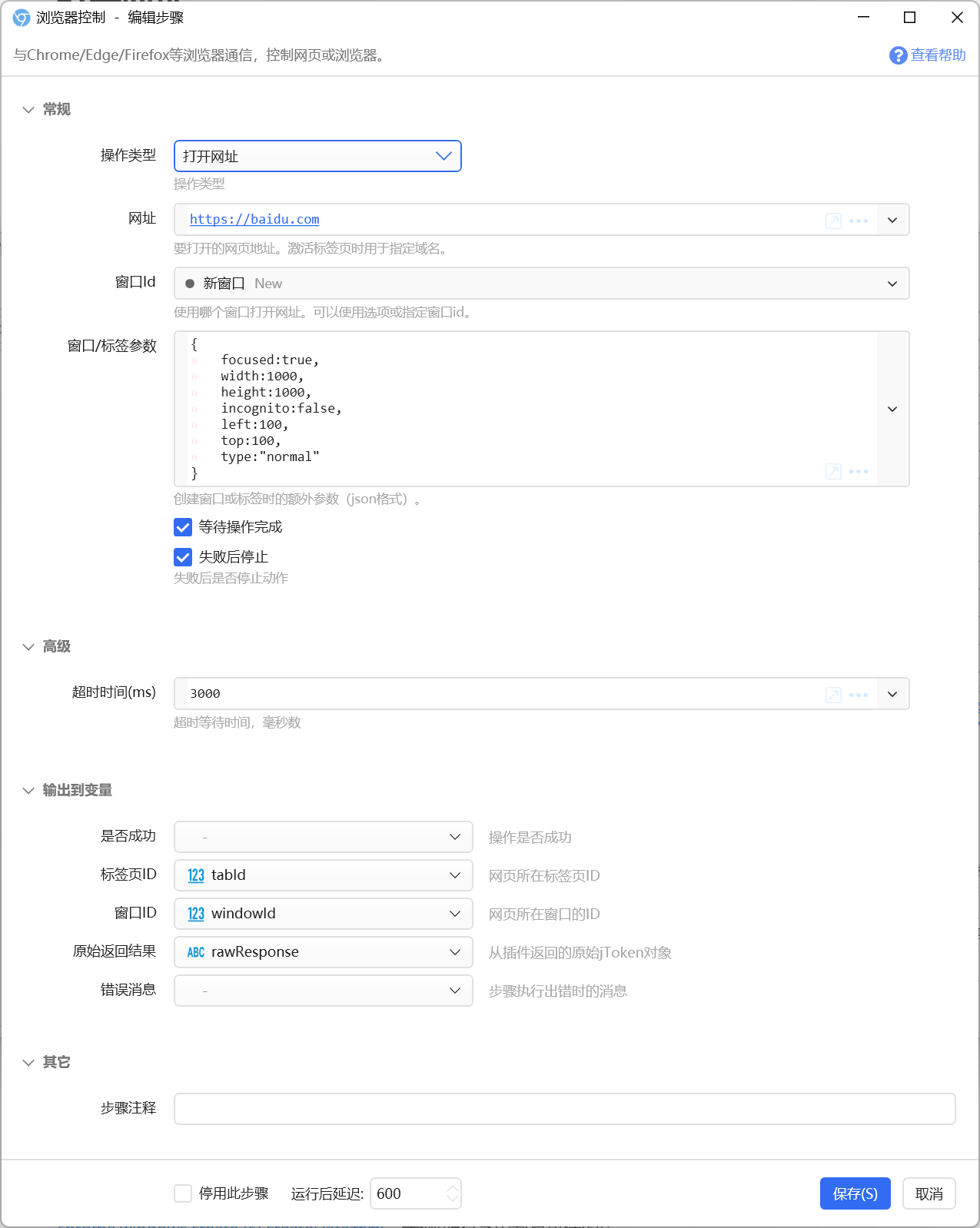The width and height of the screenshot is (980, 1228).
Task: Click the 步骤注释 text input field
Action: 565,1109
